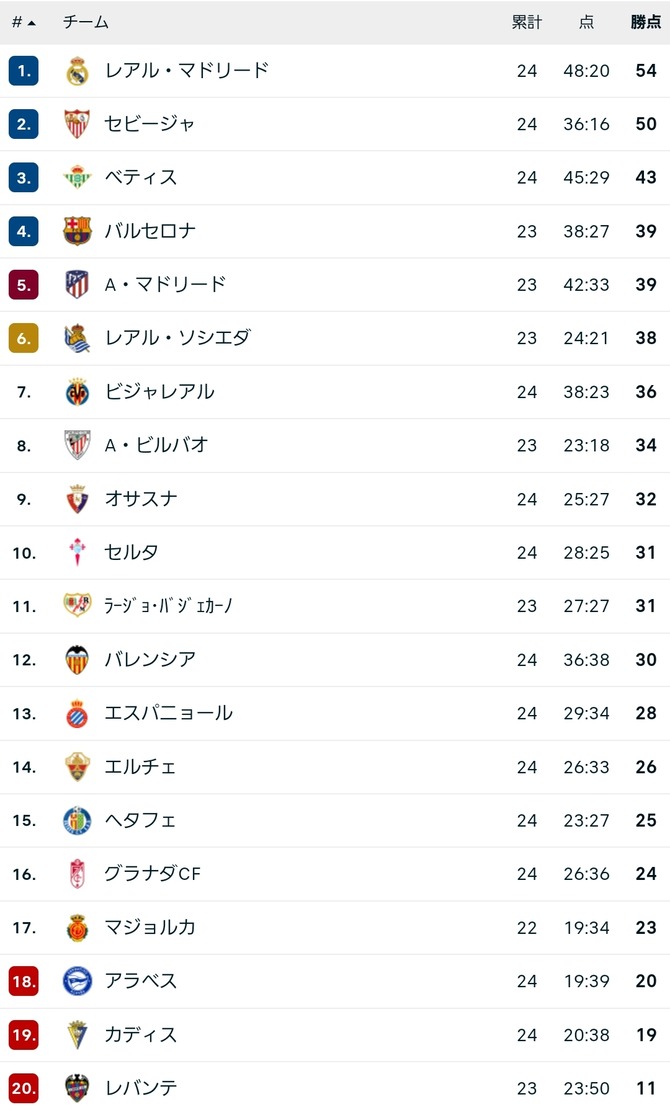Click the 点 column header
This screenshot has width=670, height=1110.
click(586, 22)
